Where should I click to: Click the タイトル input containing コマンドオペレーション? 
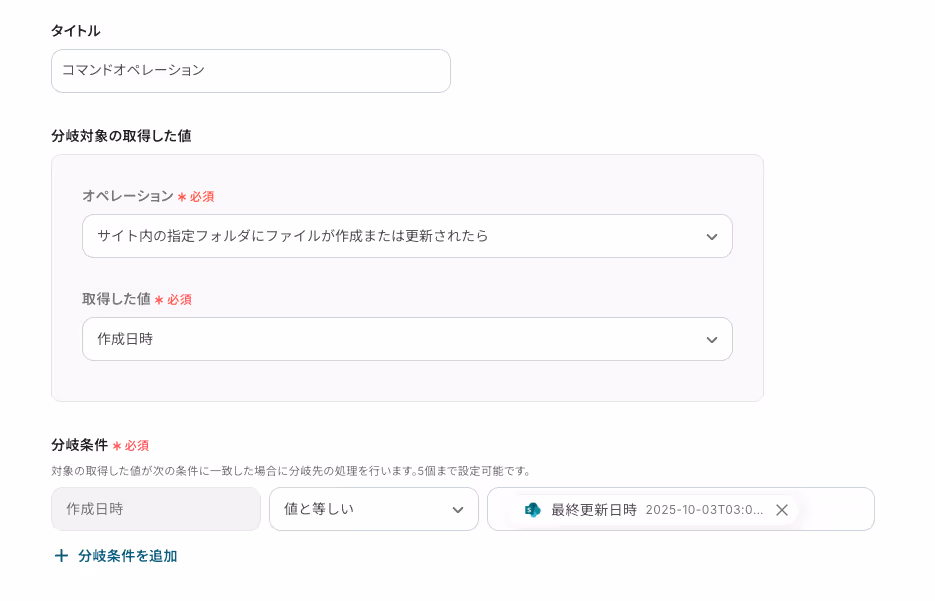pyautogui.click(x=250, y=71)
